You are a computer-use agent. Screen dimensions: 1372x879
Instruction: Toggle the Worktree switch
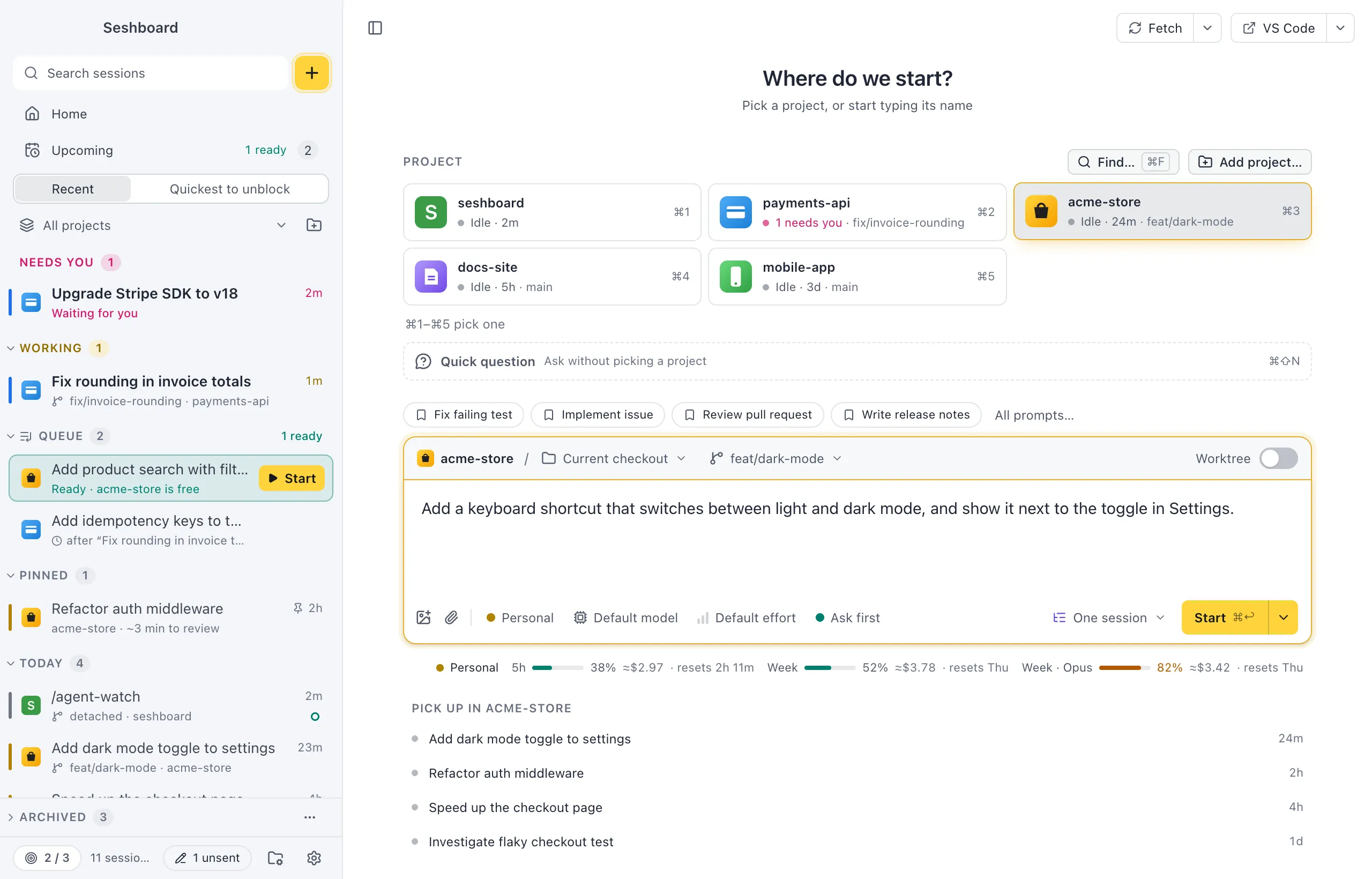[1279, 458]
